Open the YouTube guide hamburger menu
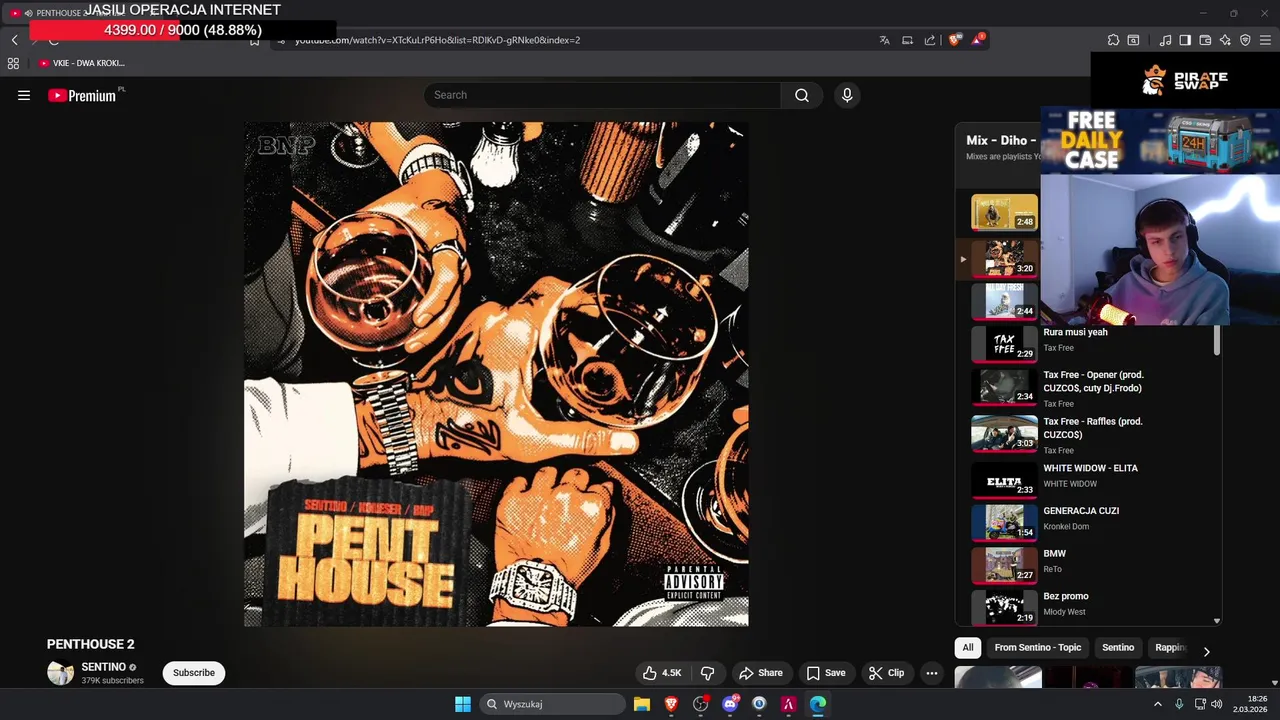Viewport: 1280px width, 720px height. [24, 95]
